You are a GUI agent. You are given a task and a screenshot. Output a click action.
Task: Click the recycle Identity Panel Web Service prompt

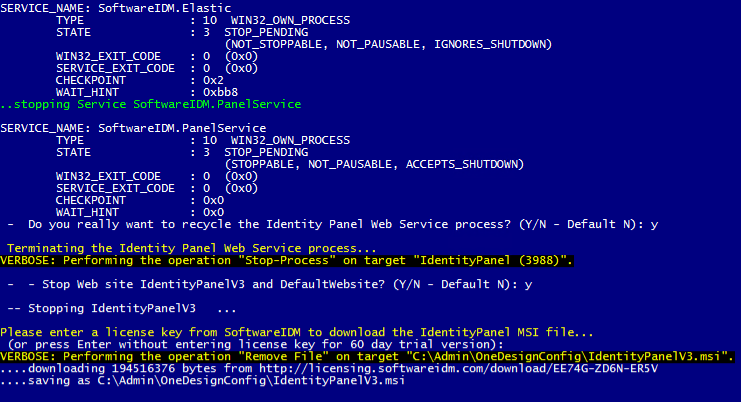pyautogui.click(x=326, y=224)
